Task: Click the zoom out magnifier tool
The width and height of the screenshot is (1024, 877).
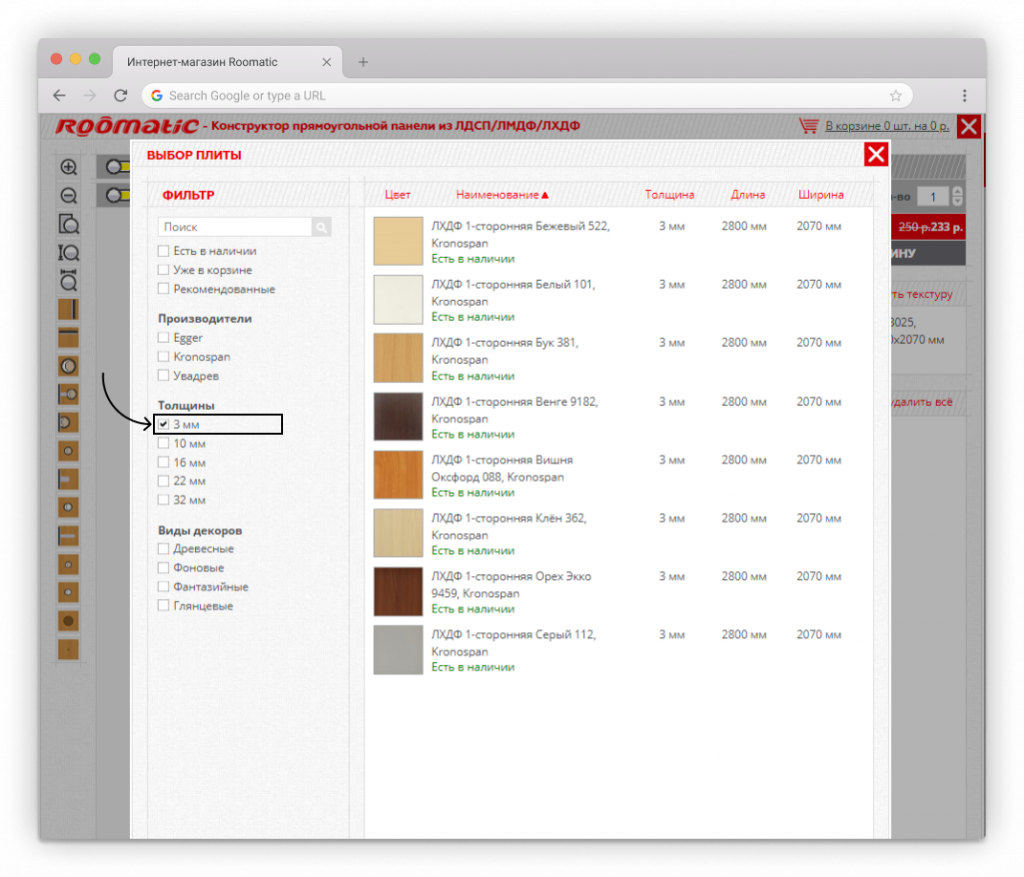Action: coord(68,195)
